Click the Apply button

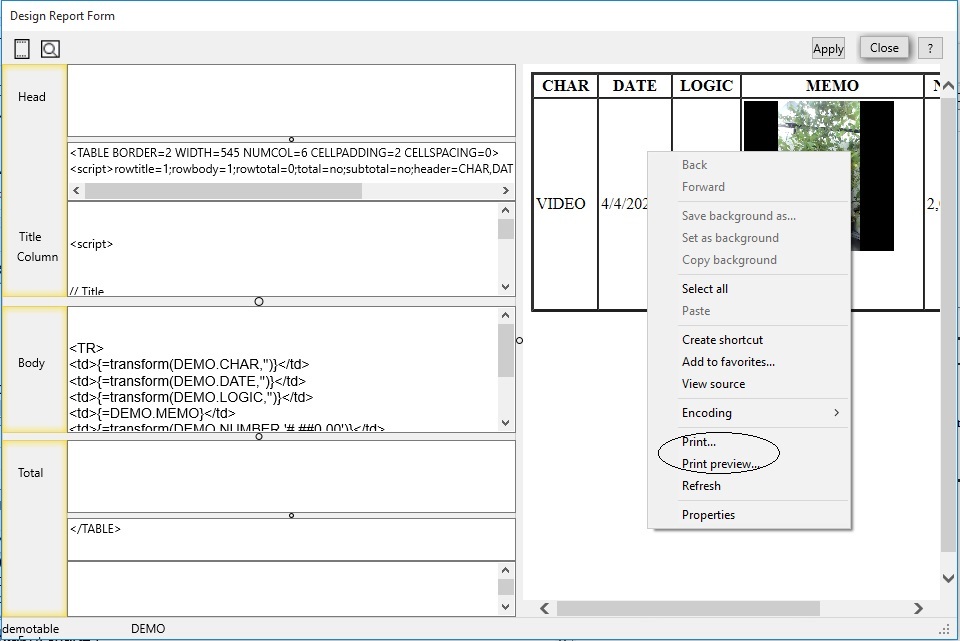point(828,49)
